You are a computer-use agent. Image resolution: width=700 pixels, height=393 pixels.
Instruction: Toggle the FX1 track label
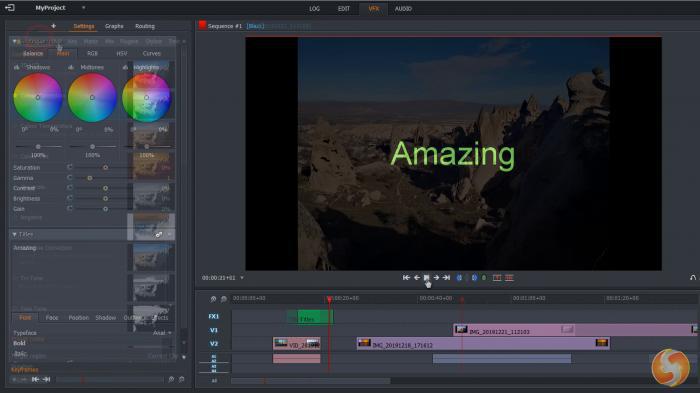213,316
